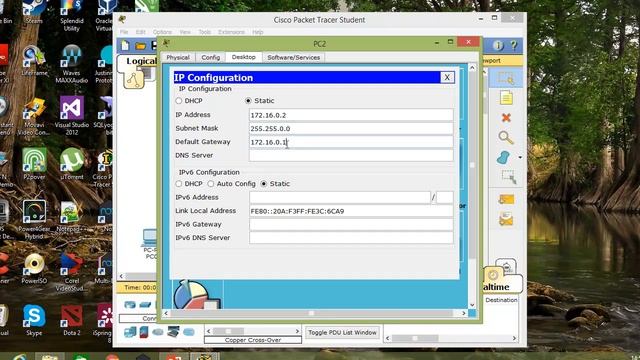Click the Realtime mode tab
Screen dimensions: 640x360
[x=502, y=284]
